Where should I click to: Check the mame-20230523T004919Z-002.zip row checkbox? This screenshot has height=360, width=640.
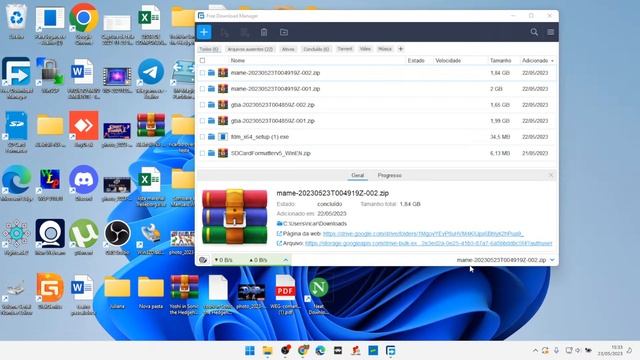click(202, 73)
